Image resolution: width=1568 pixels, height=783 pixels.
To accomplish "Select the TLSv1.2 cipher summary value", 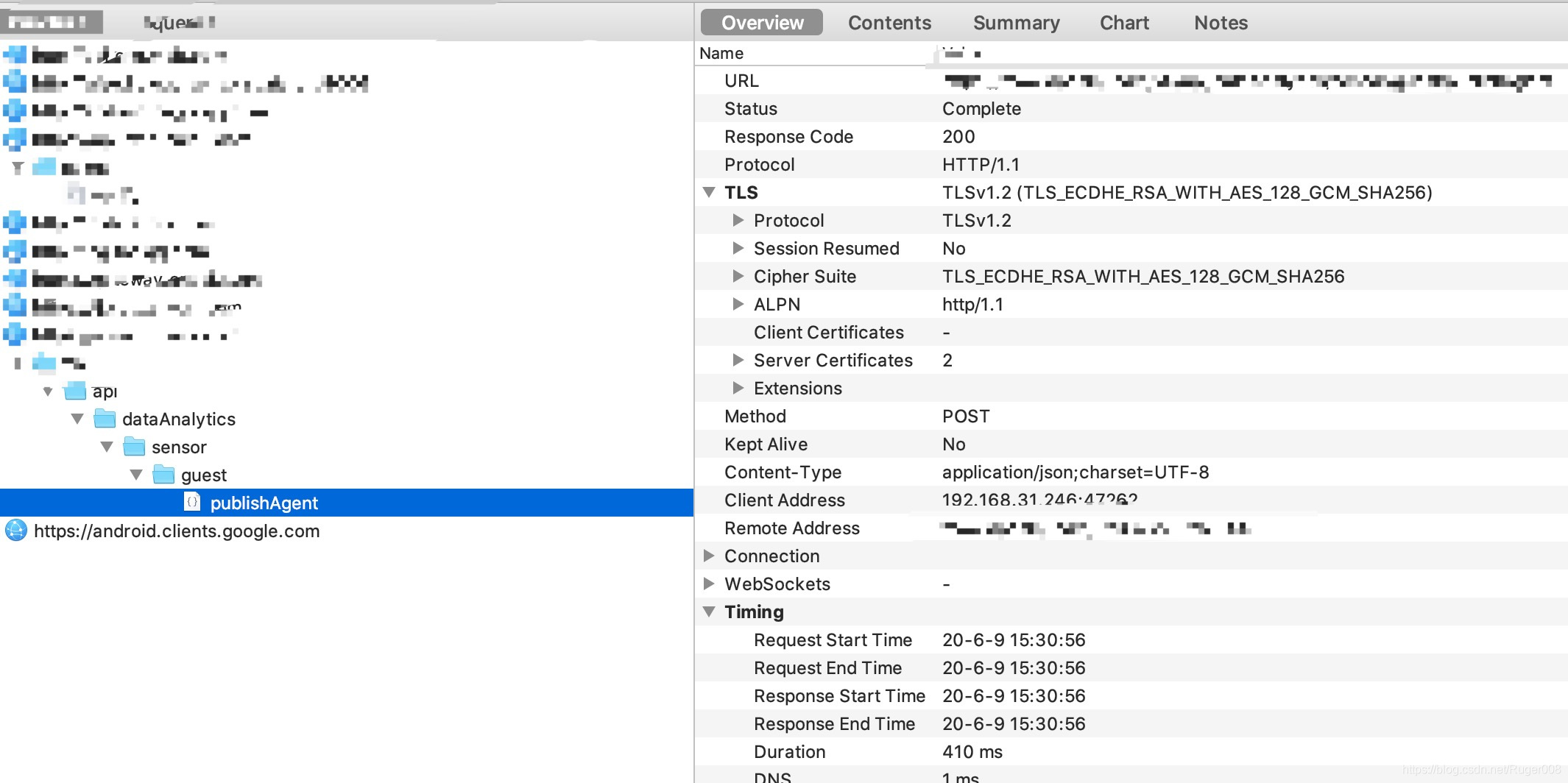I will [x=1187, y=193].
